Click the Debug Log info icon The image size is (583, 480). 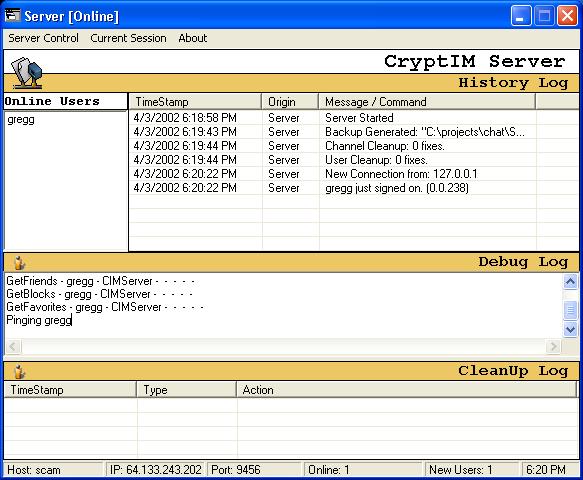[19, 262]
